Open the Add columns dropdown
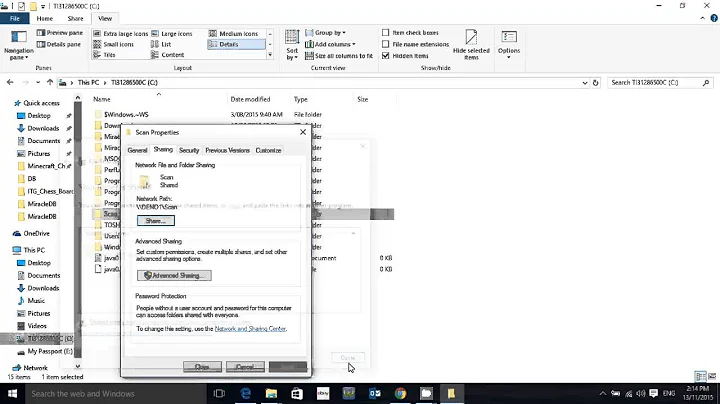The image size is (720, 404). [330, 44]
